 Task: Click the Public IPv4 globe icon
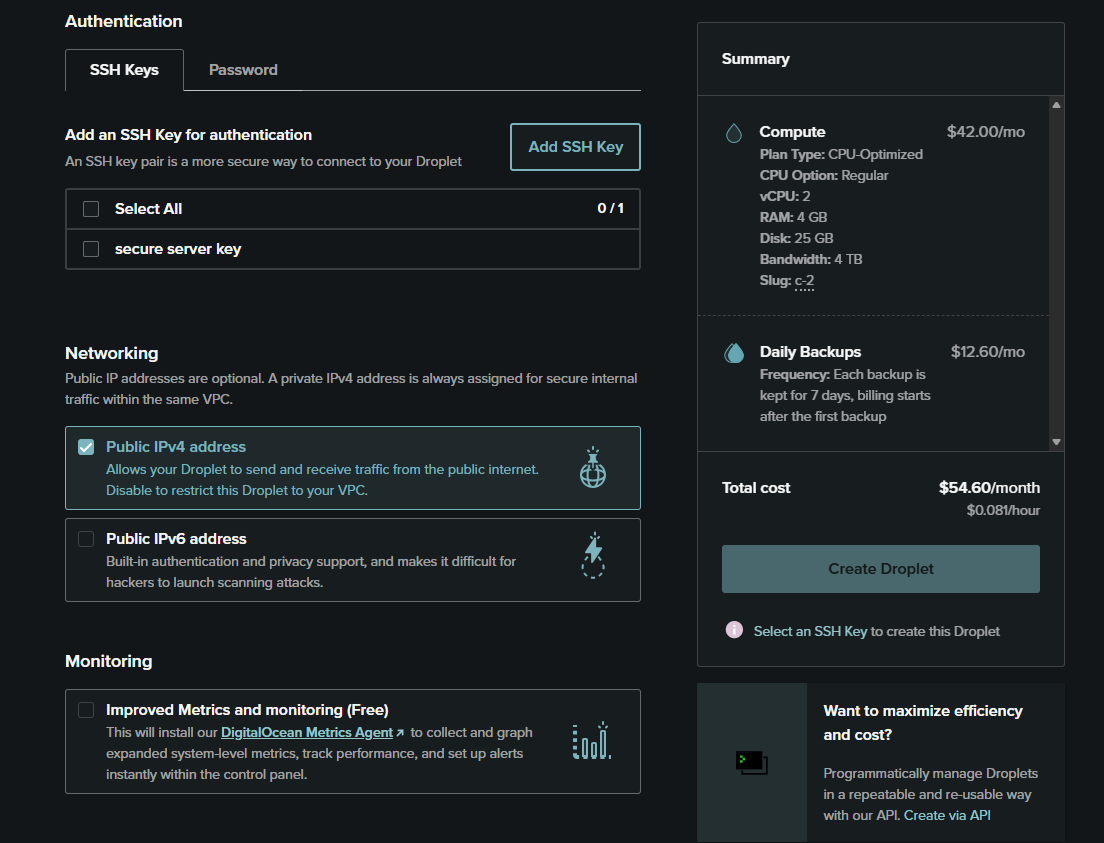pos(593,468)
